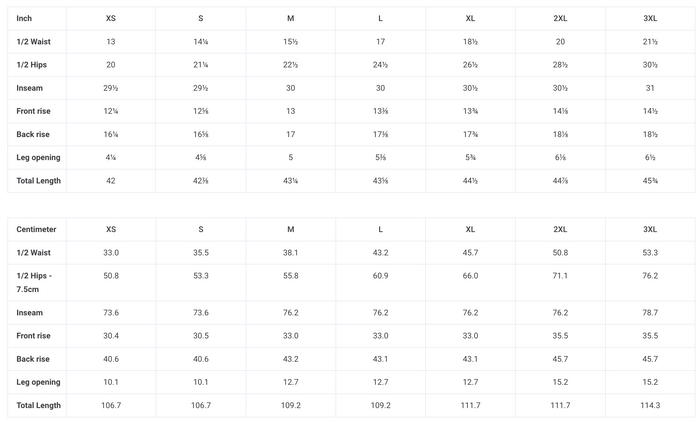Click the 42 total length value for XS
Viewport: 700px width, 422px height.
point(110,181)
